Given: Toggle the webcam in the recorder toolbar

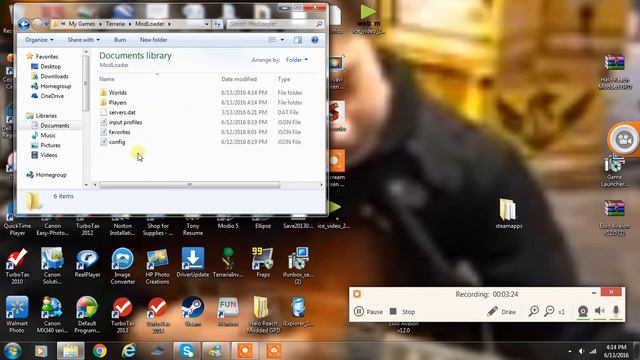Looking at the screenshot, I should [x=583, y=311].
